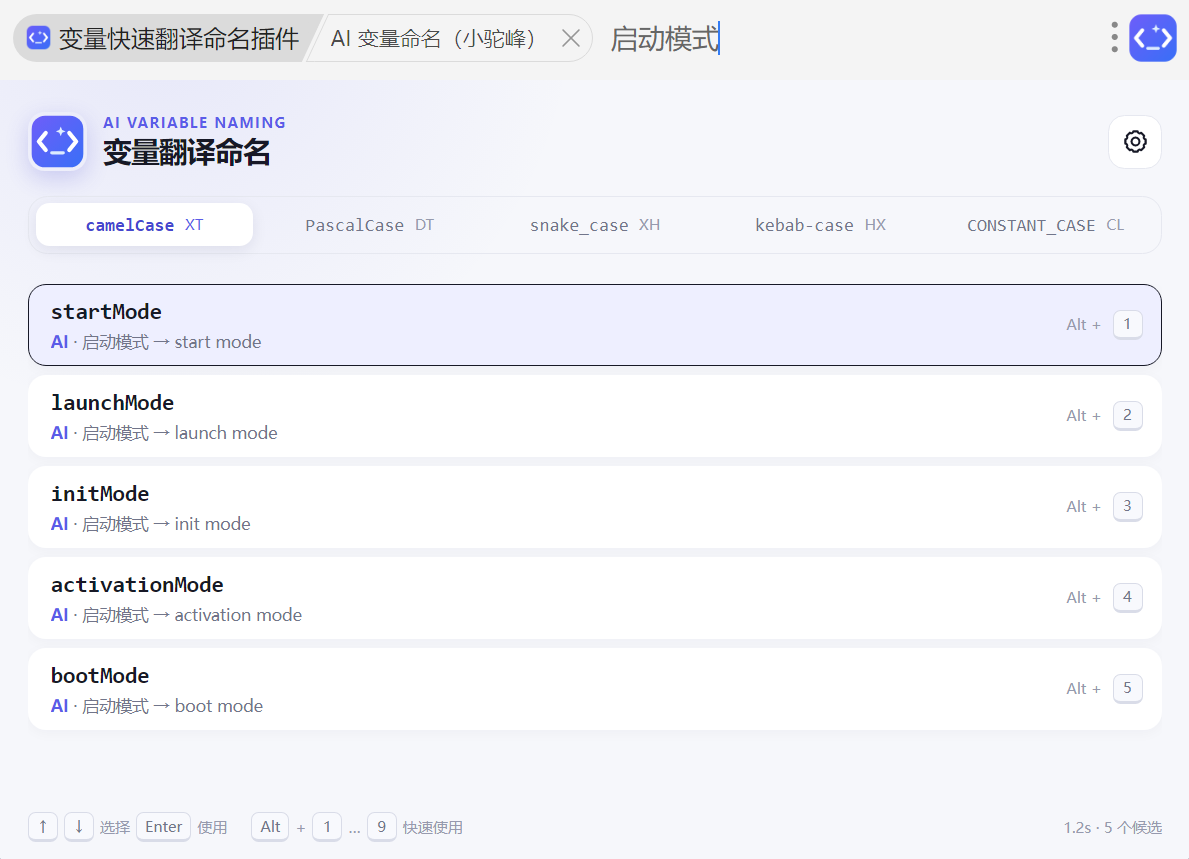Switch to the camelCase tab

144,225
